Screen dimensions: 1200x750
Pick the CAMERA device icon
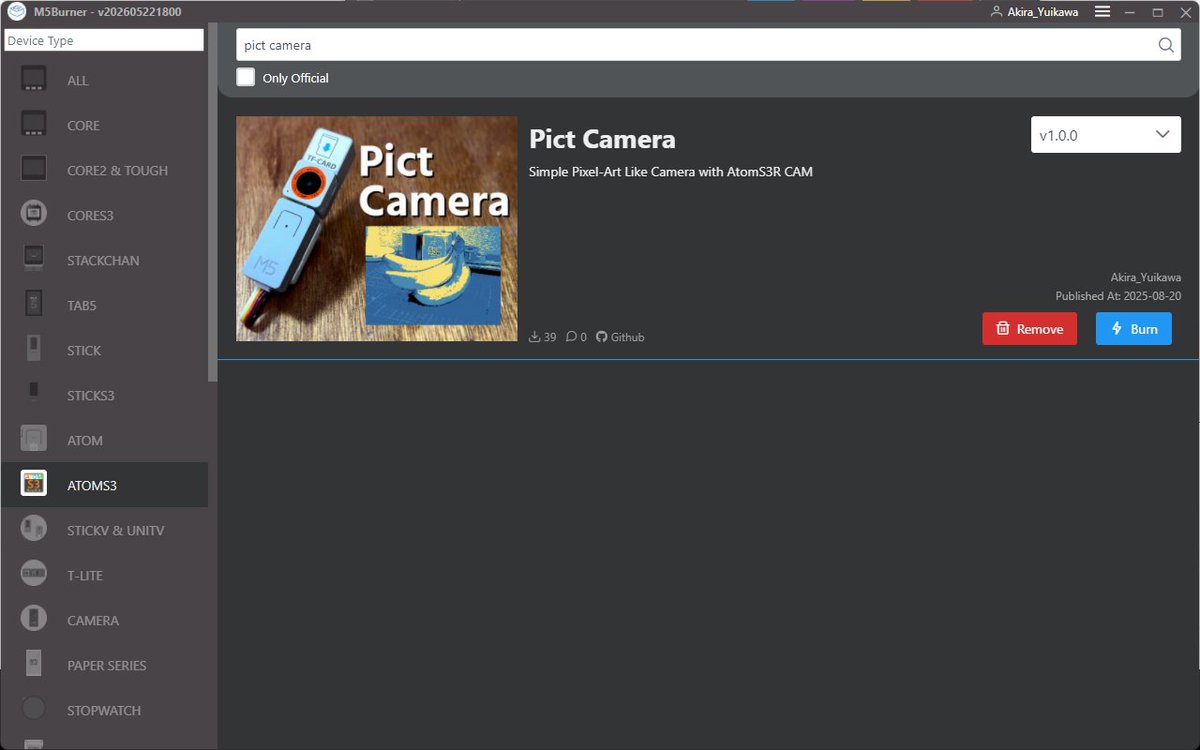[34, 620]
